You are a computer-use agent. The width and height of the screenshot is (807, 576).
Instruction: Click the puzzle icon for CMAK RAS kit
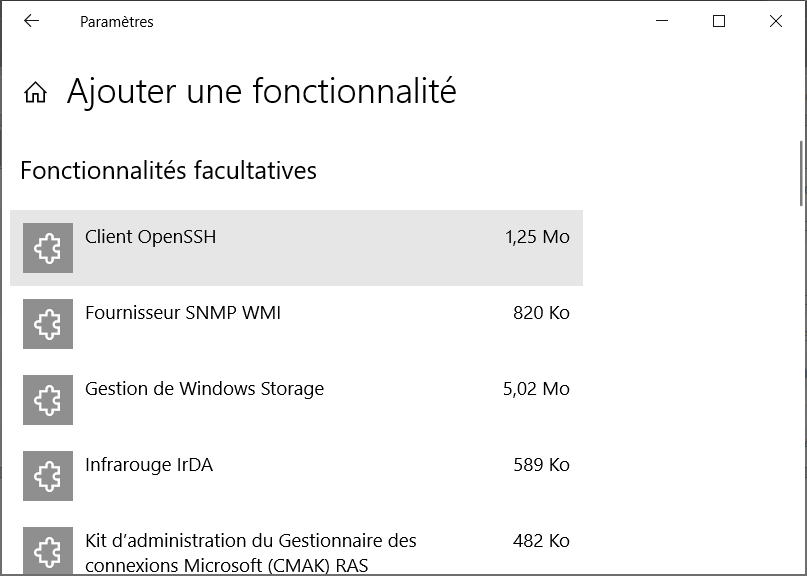pos(48,551)
